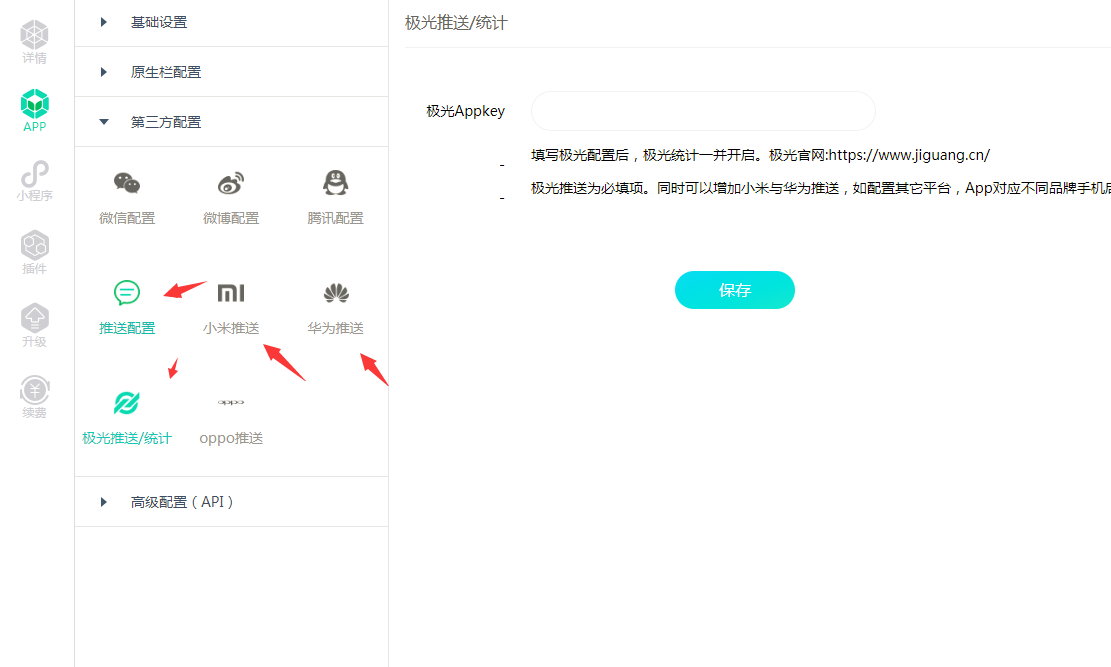Viewport: 1111px width, 667px height.
Task: Open the WeChat 微信配置 icon
Action: 127,183
